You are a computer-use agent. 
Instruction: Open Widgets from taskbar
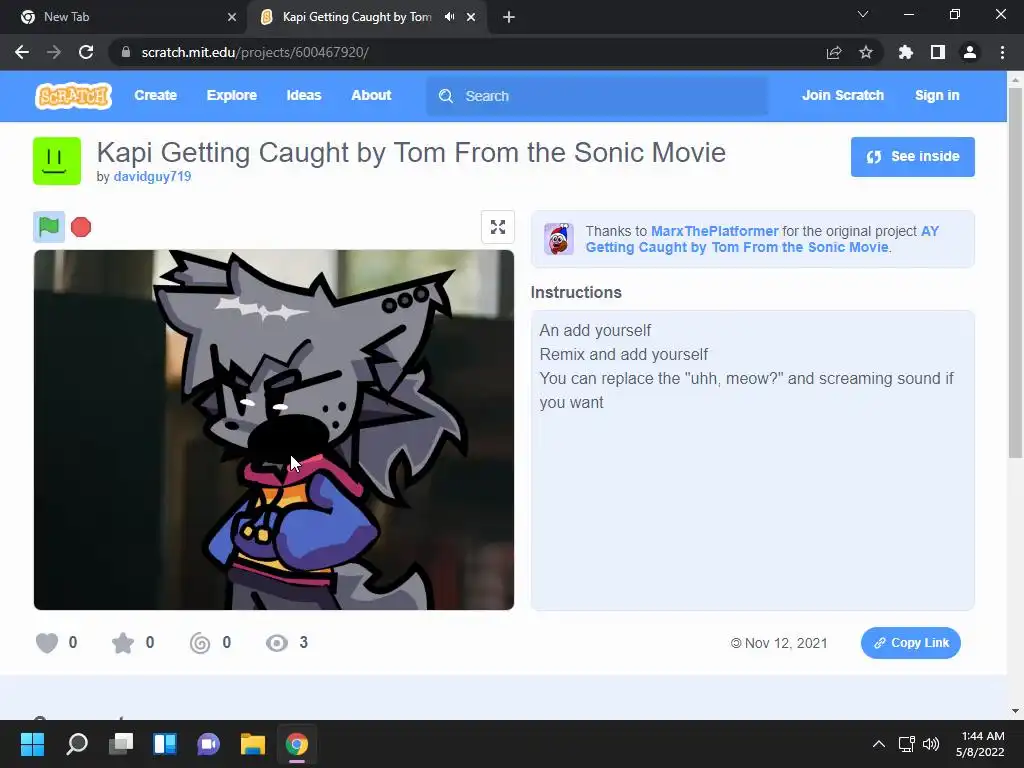[165, 744]
